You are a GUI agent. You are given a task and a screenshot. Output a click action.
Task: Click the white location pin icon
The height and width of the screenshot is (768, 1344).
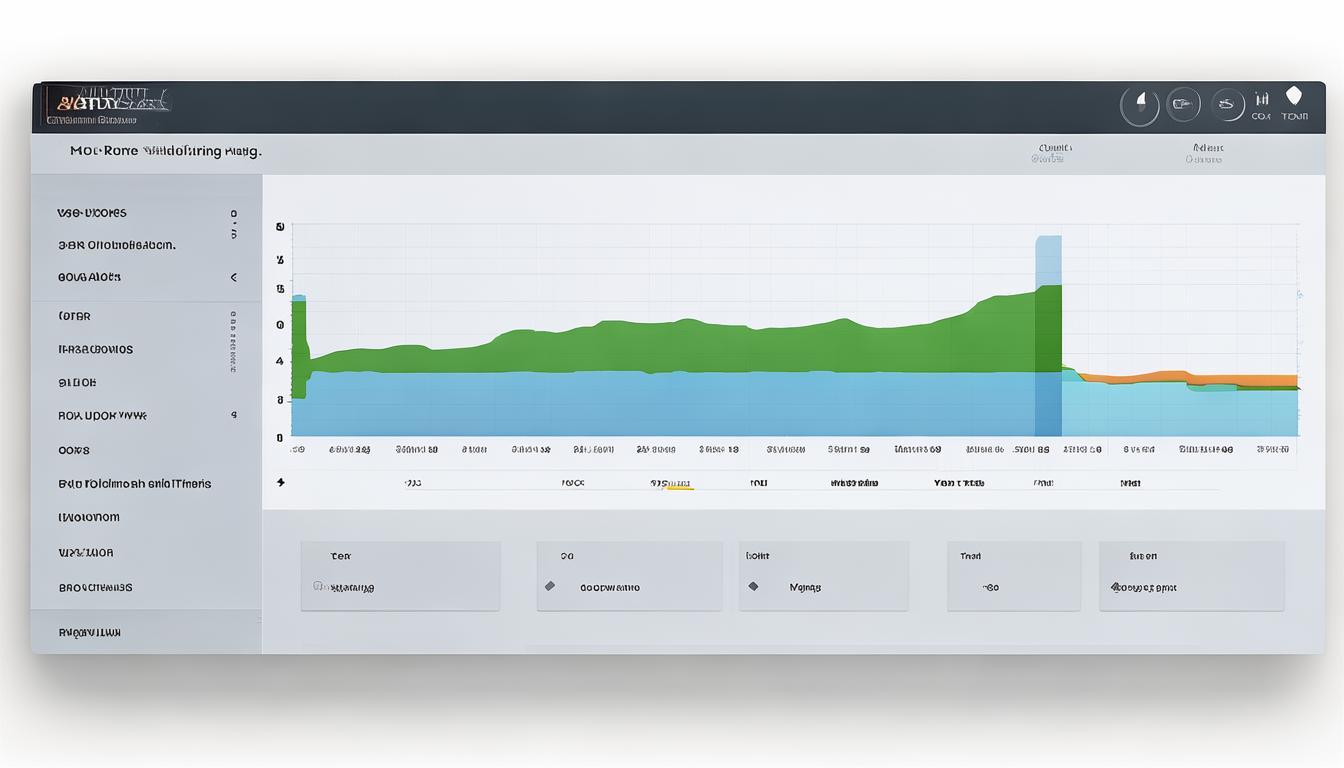[1294, 97]
